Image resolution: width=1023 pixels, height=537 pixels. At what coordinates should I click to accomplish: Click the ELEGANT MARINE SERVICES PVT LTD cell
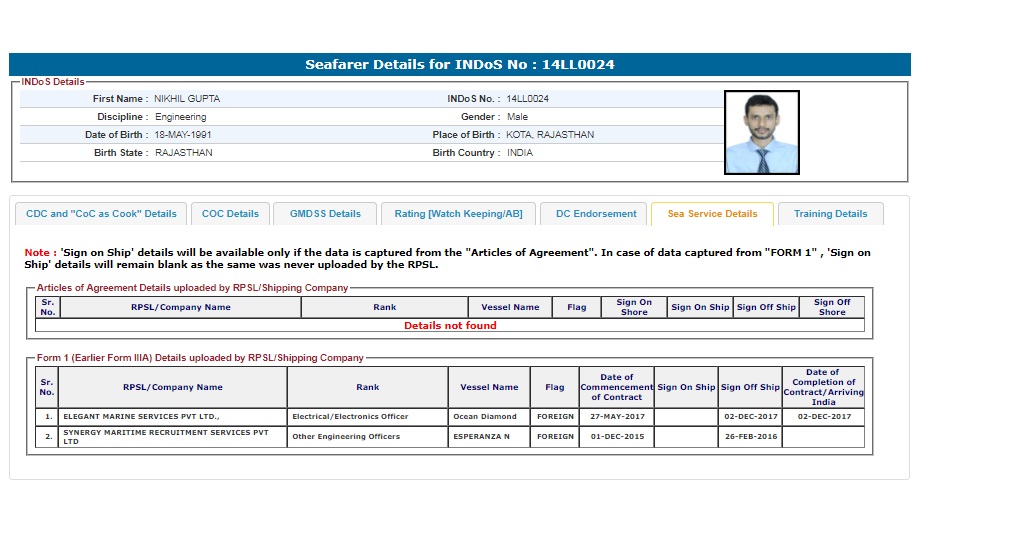[x=141, y=416]
